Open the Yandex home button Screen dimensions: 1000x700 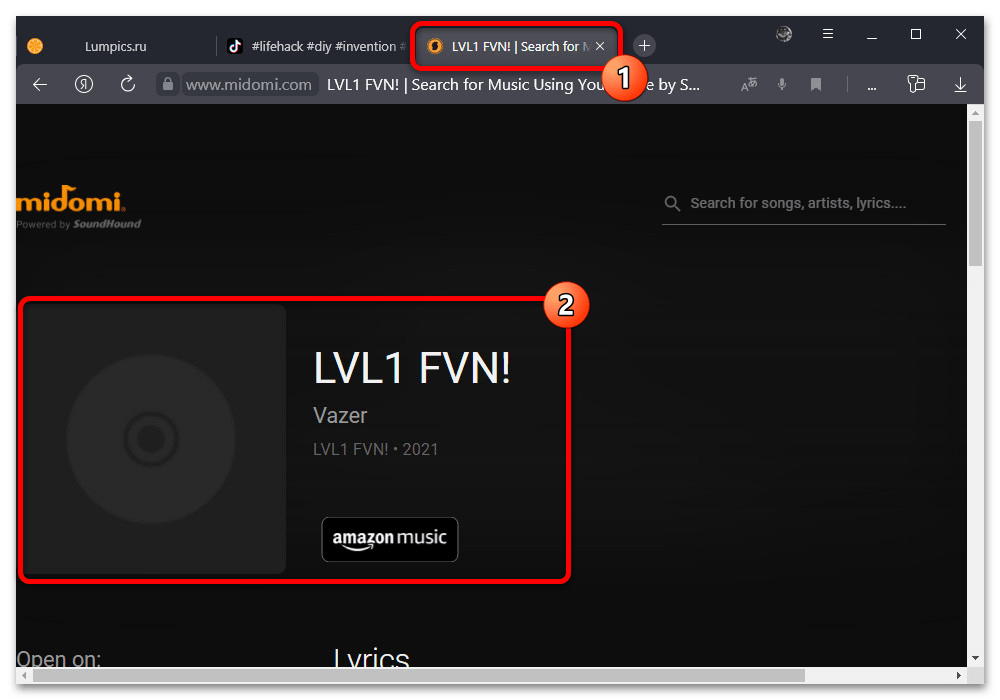84,84
